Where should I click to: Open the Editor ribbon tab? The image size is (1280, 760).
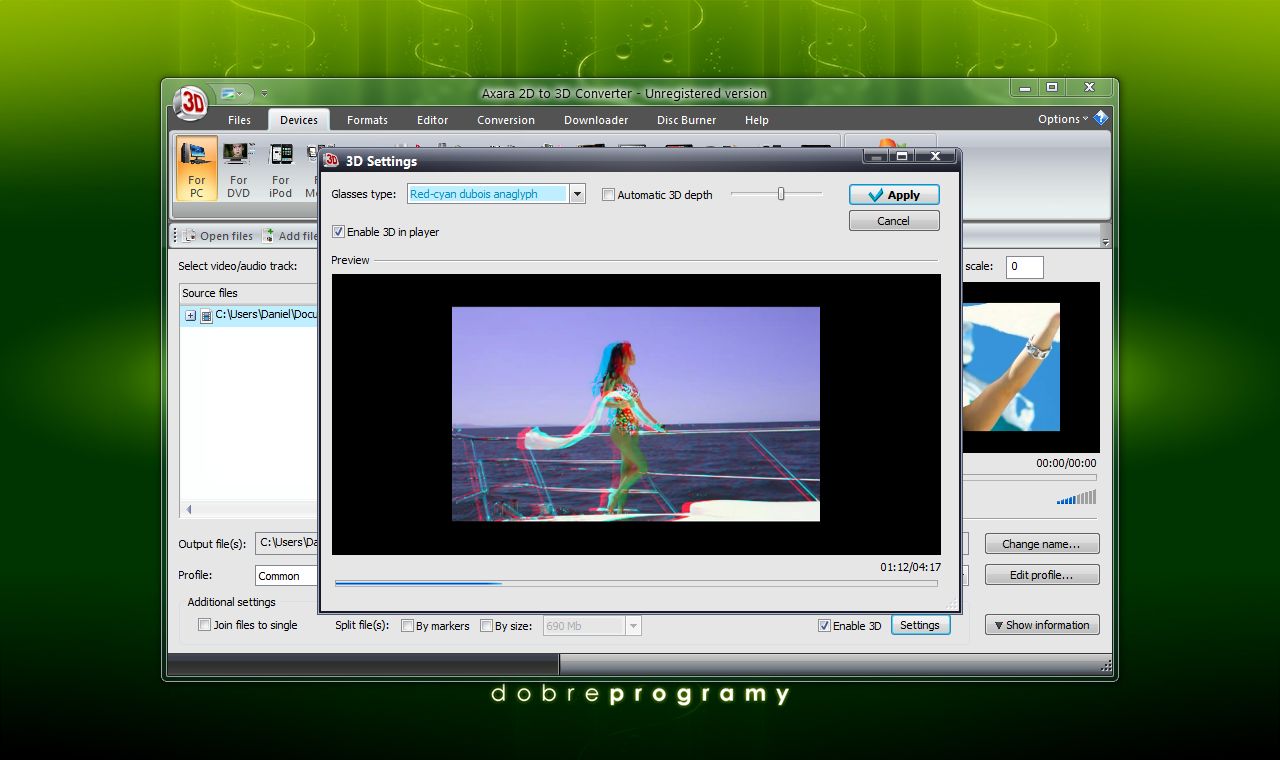point(432,120)
